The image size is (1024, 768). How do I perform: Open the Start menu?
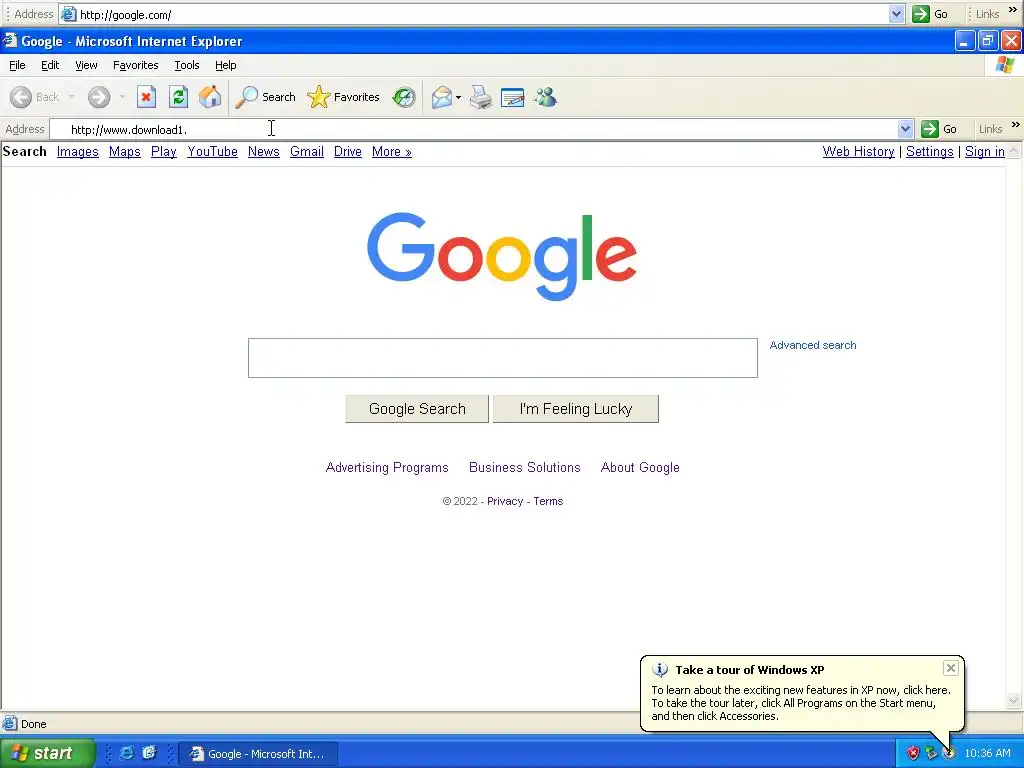coord(47,753)
